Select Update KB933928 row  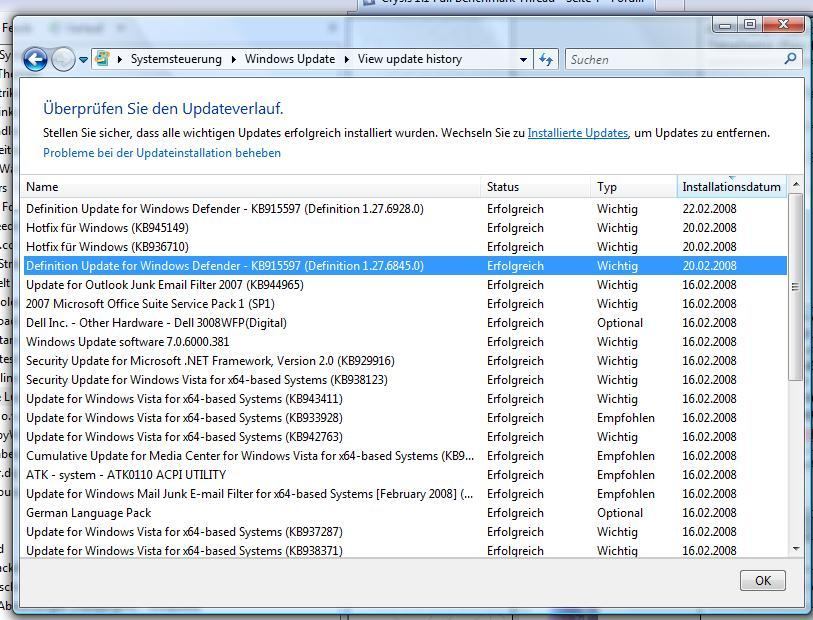click(405, 418)
